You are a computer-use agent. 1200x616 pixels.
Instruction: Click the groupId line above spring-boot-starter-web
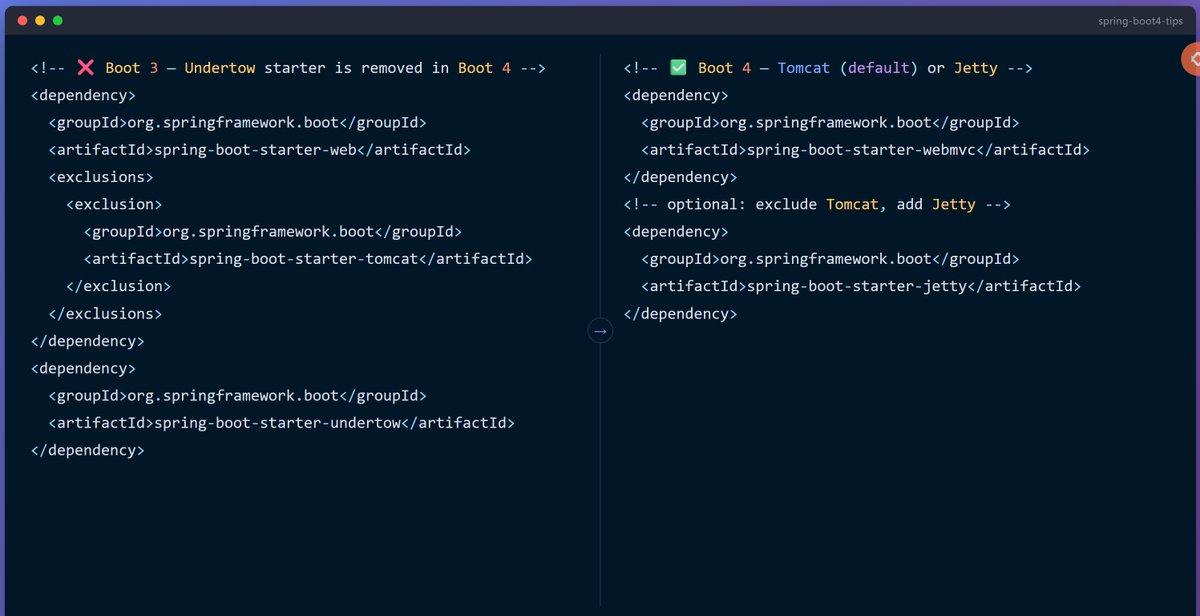237,123
